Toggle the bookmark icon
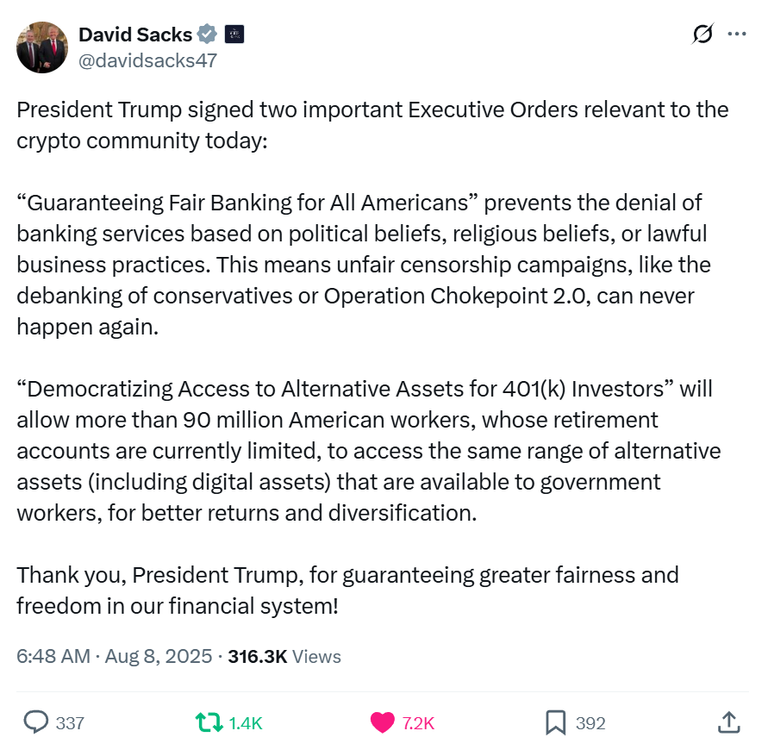Screen dimensions: 768x750 555,723
